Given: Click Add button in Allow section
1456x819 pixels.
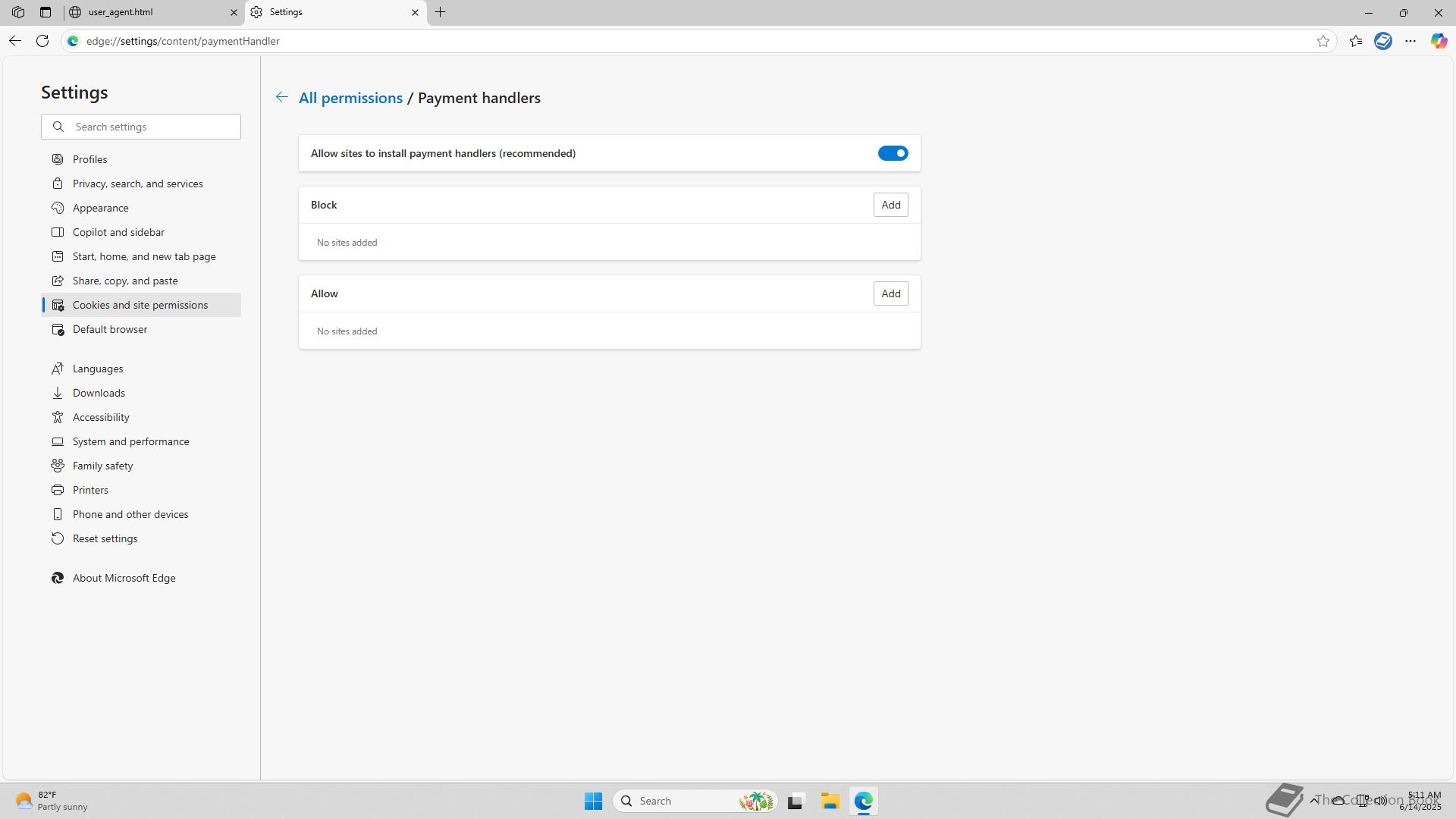Looking at the screenshot, I should (x=890, y=293).
